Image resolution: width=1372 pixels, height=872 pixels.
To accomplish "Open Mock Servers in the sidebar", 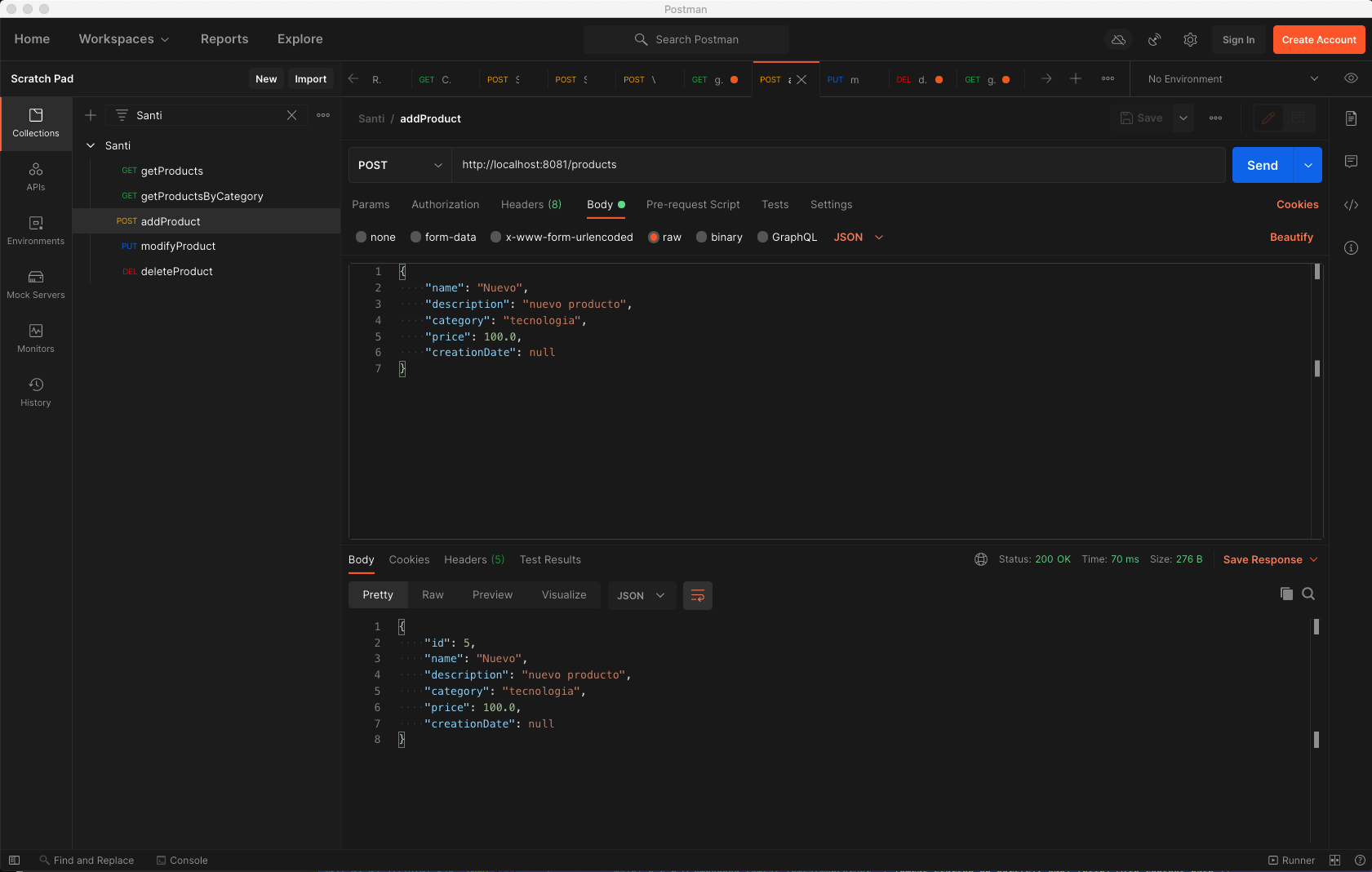I will click(x=36, y=284).
